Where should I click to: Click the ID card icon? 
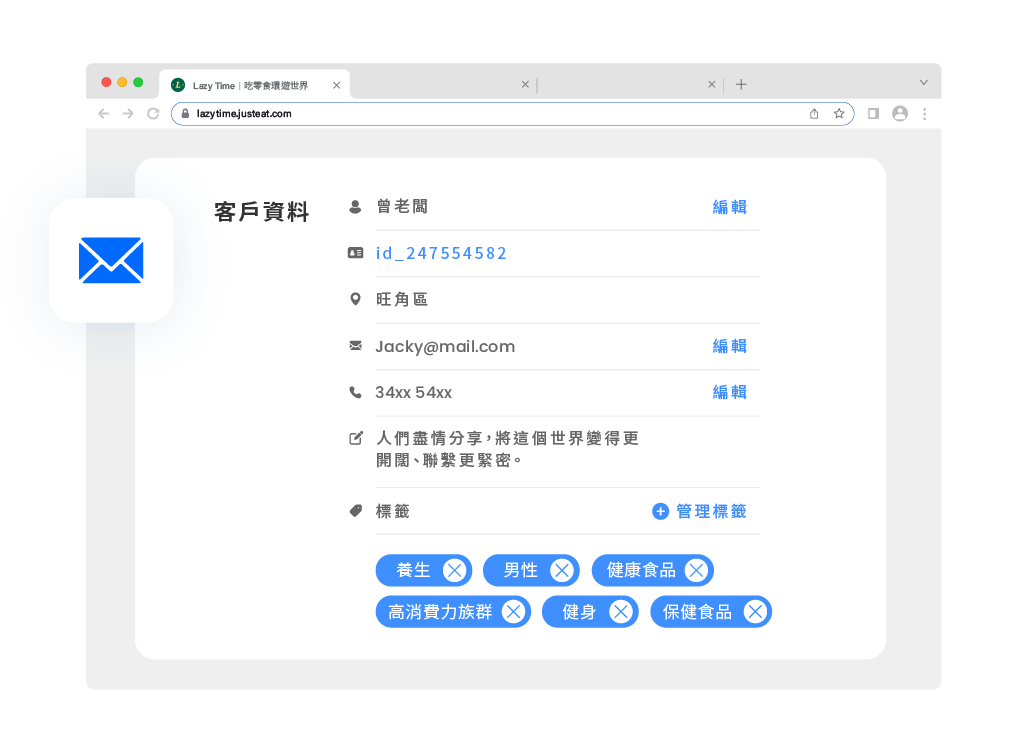point(355,253)
